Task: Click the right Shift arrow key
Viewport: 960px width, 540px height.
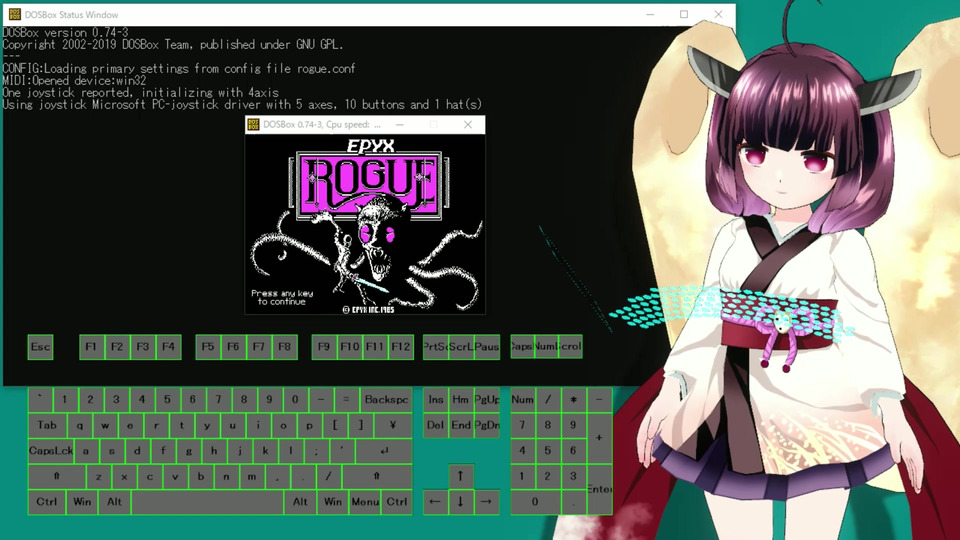Action: [x=377, y=477]
